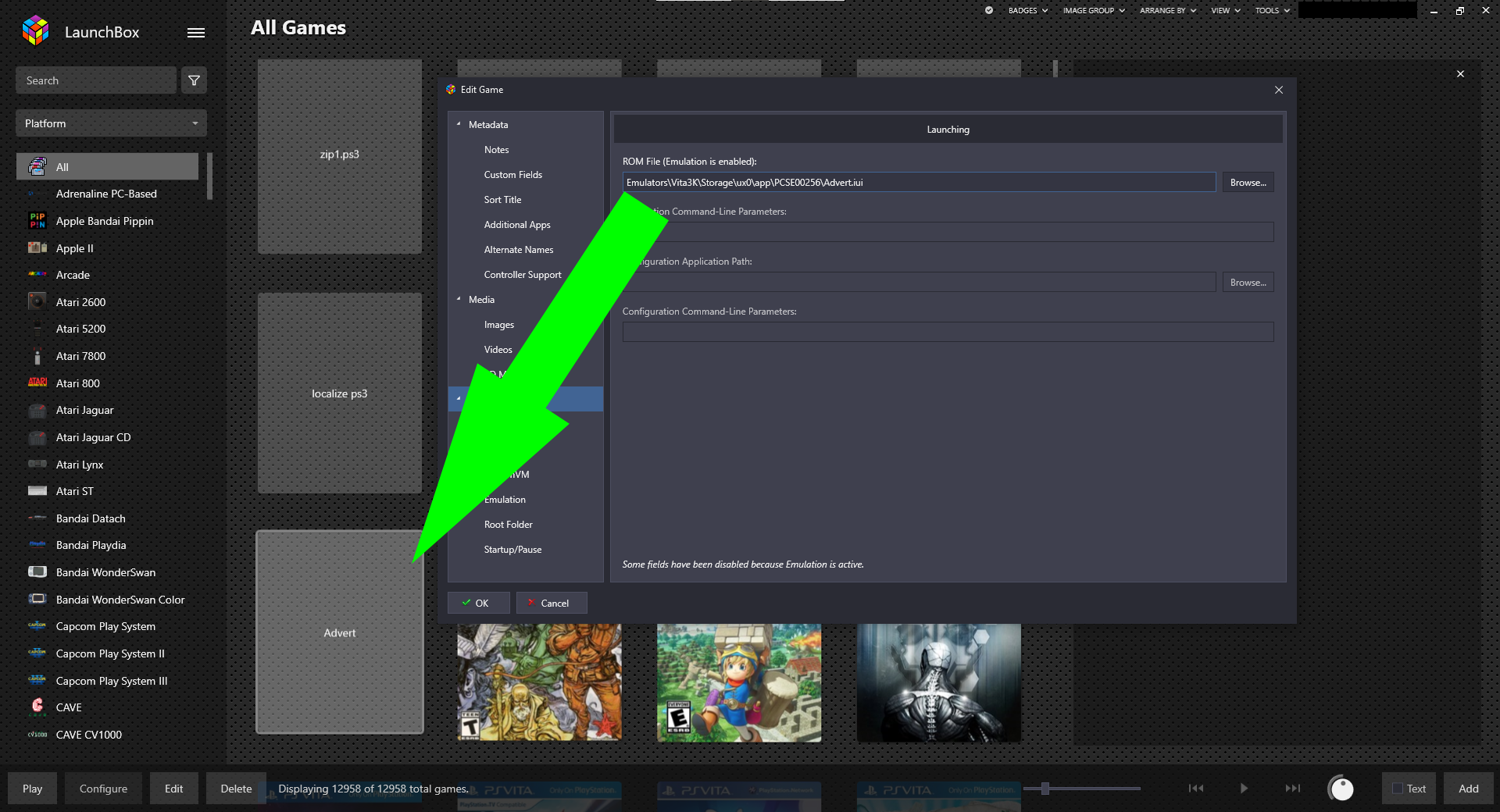Select the Arcade platform icon

point(37,275)
